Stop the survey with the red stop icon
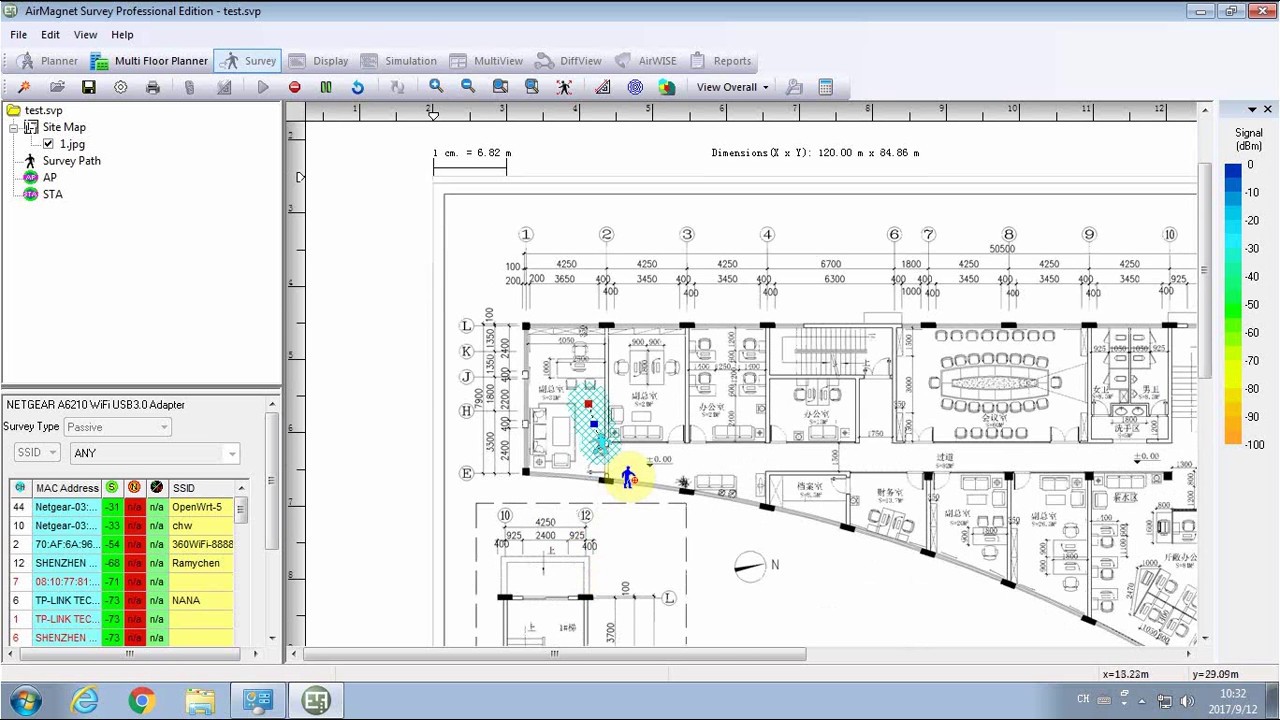Viewport: 1280px width, 720px height. pos(294,88)
